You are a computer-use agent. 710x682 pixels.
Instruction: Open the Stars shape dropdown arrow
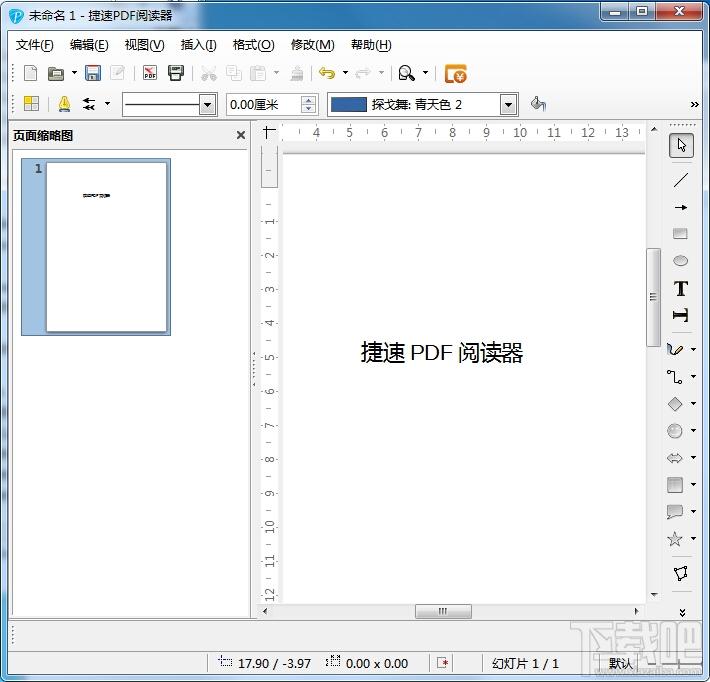pos(693,538)
